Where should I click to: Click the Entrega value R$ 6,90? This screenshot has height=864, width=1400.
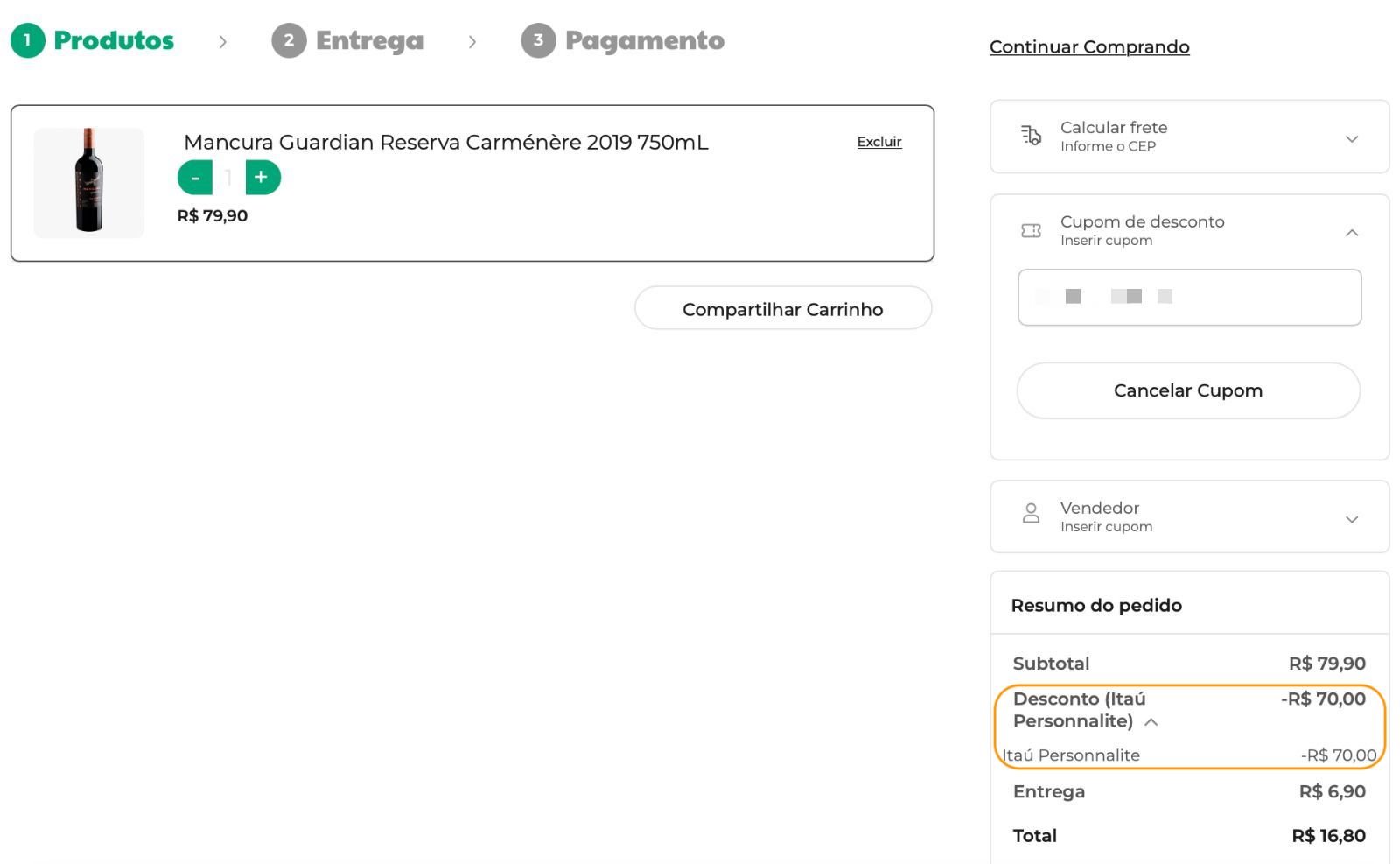1333,791
